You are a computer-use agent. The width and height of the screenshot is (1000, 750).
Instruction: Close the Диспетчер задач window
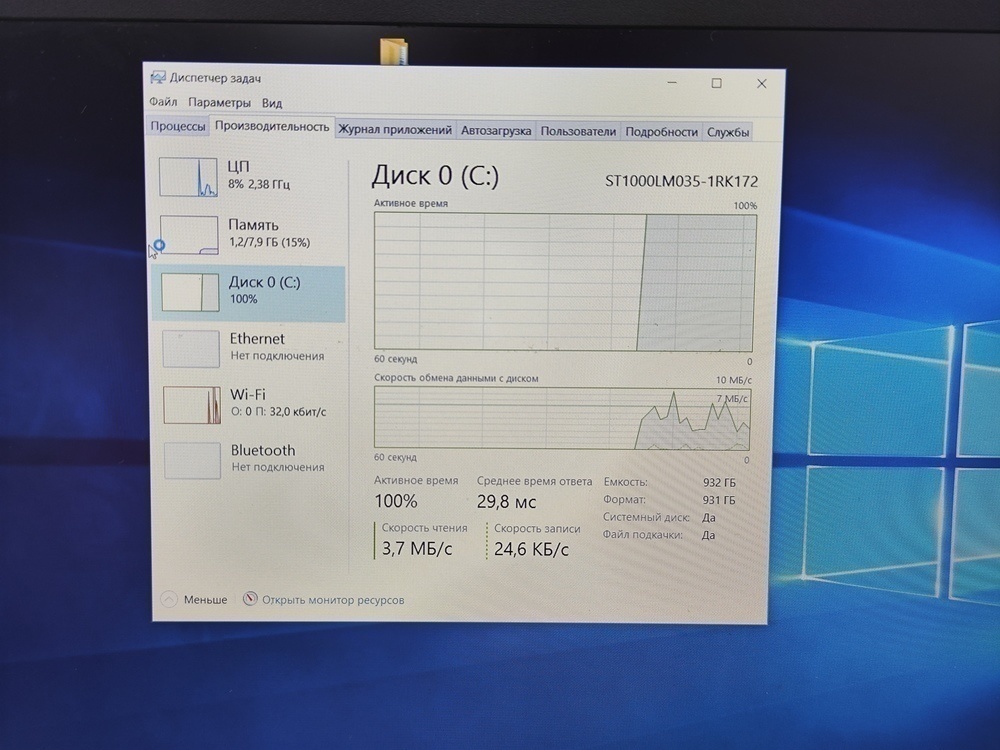click(761, 84)
